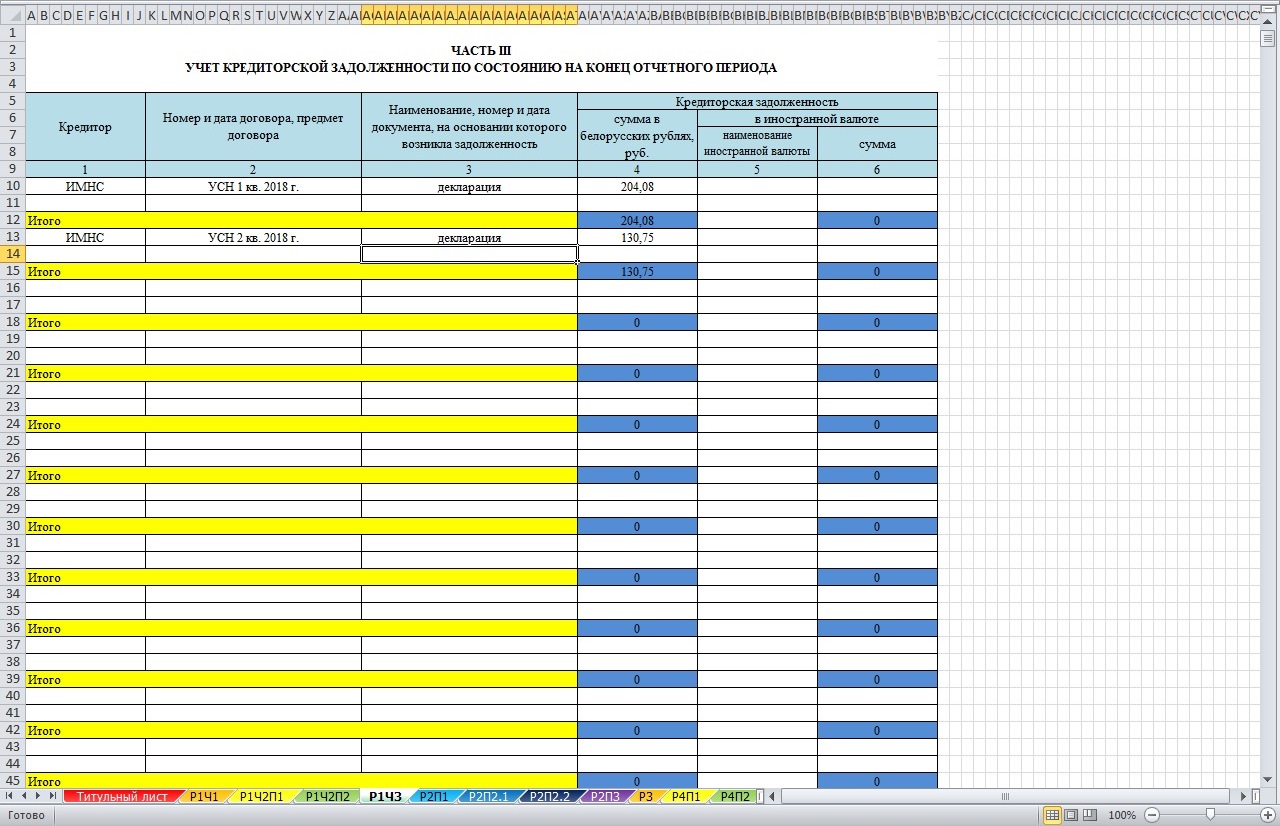Image resolution: width=1280 pixels, height=826 pixels.
Task: Click the zoom slider handle
Action: [1210, 815]
